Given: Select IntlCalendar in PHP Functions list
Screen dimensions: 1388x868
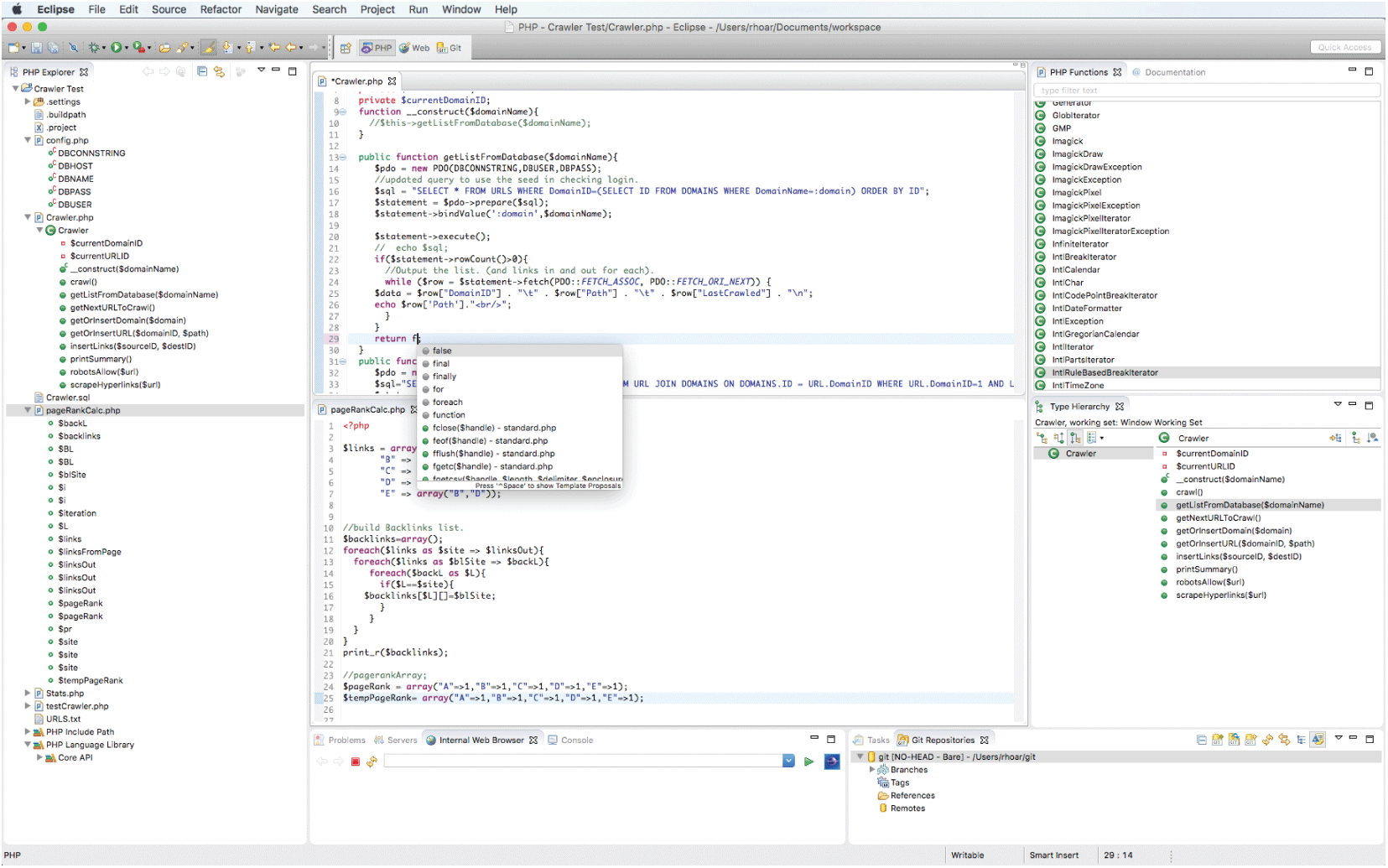Looking at the screenshot, I should click(1076, 270).
